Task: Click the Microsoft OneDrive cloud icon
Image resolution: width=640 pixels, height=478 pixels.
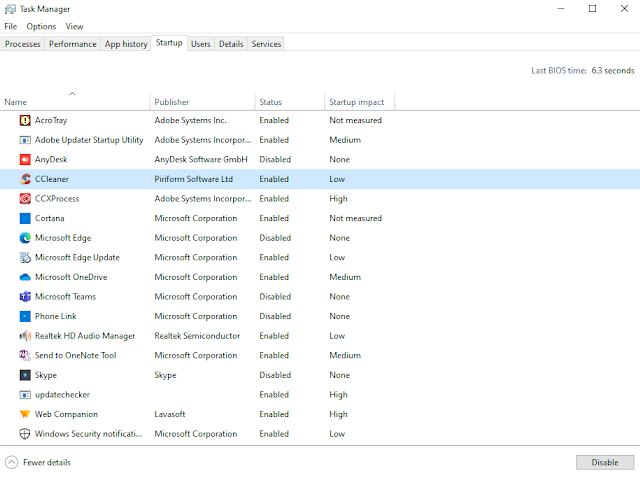Action: pyautogui.click(x=25, y=277)
